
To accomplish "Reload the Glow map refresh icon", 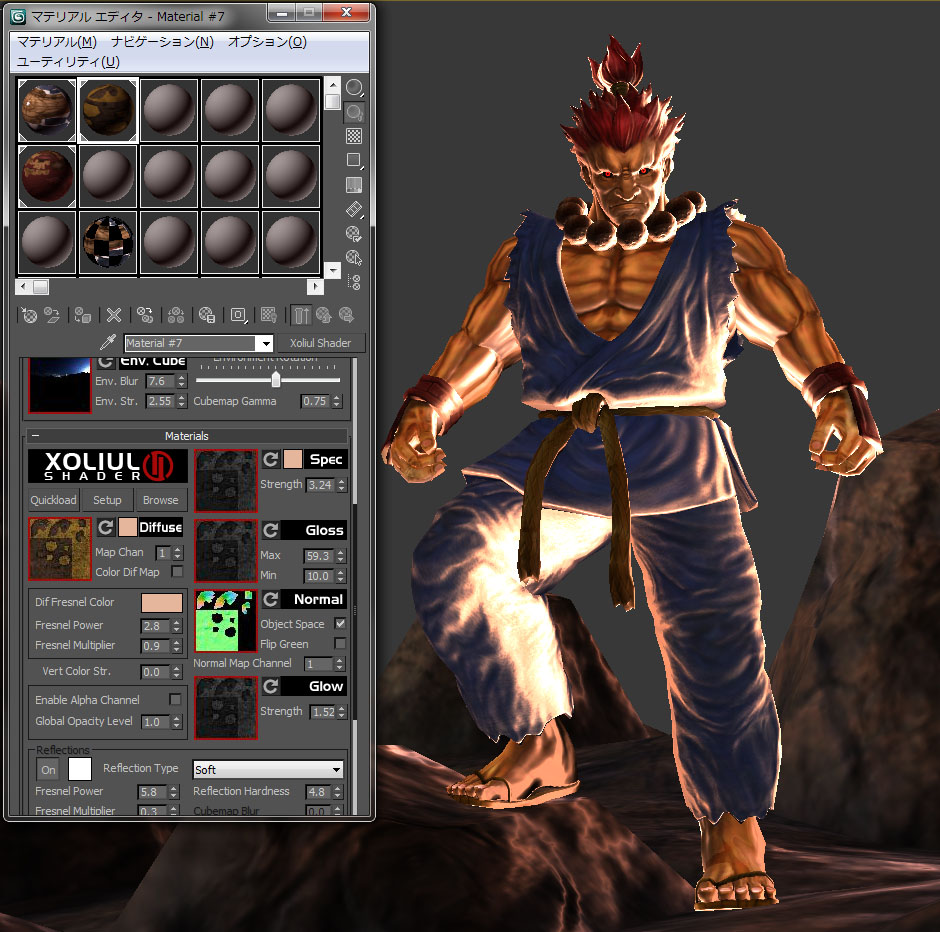I will 270,686.
